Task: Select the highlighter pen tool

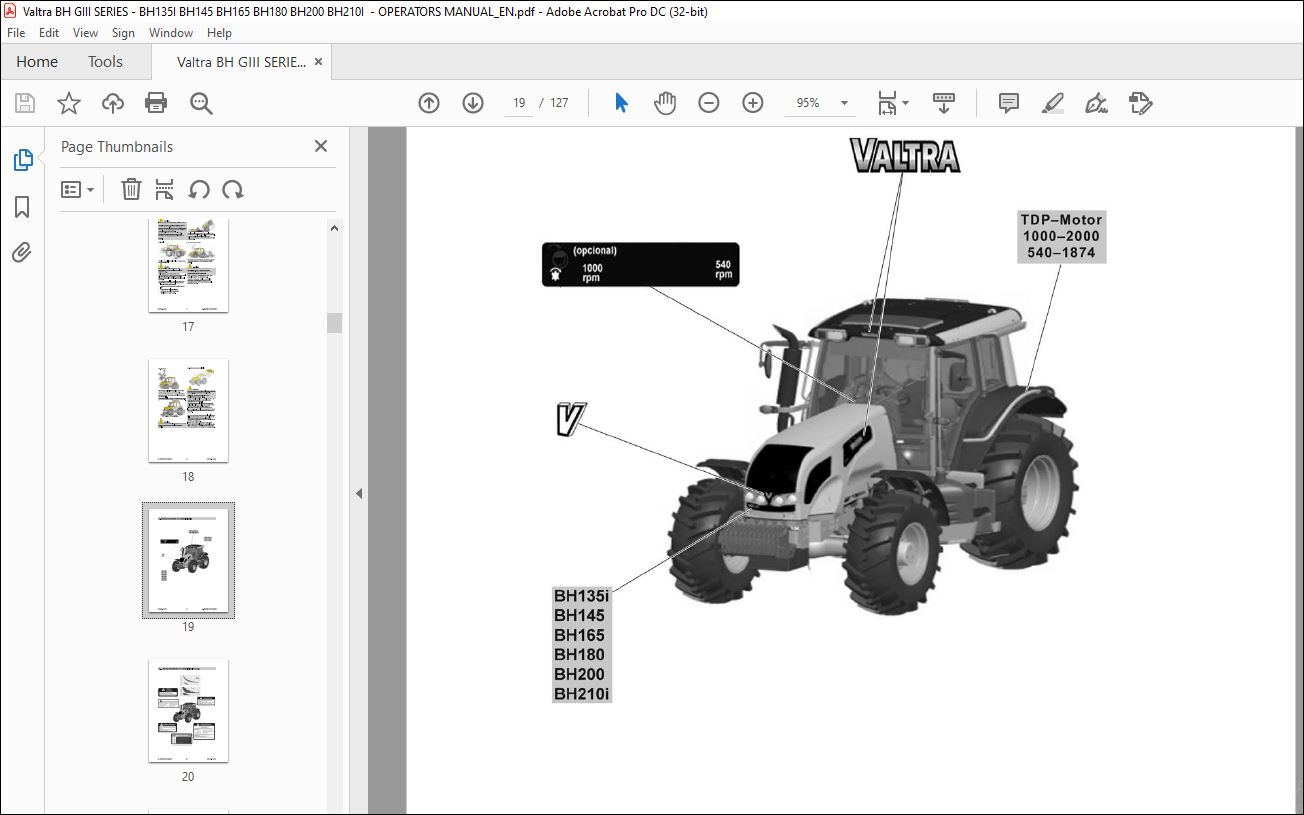Action: 1053,103
